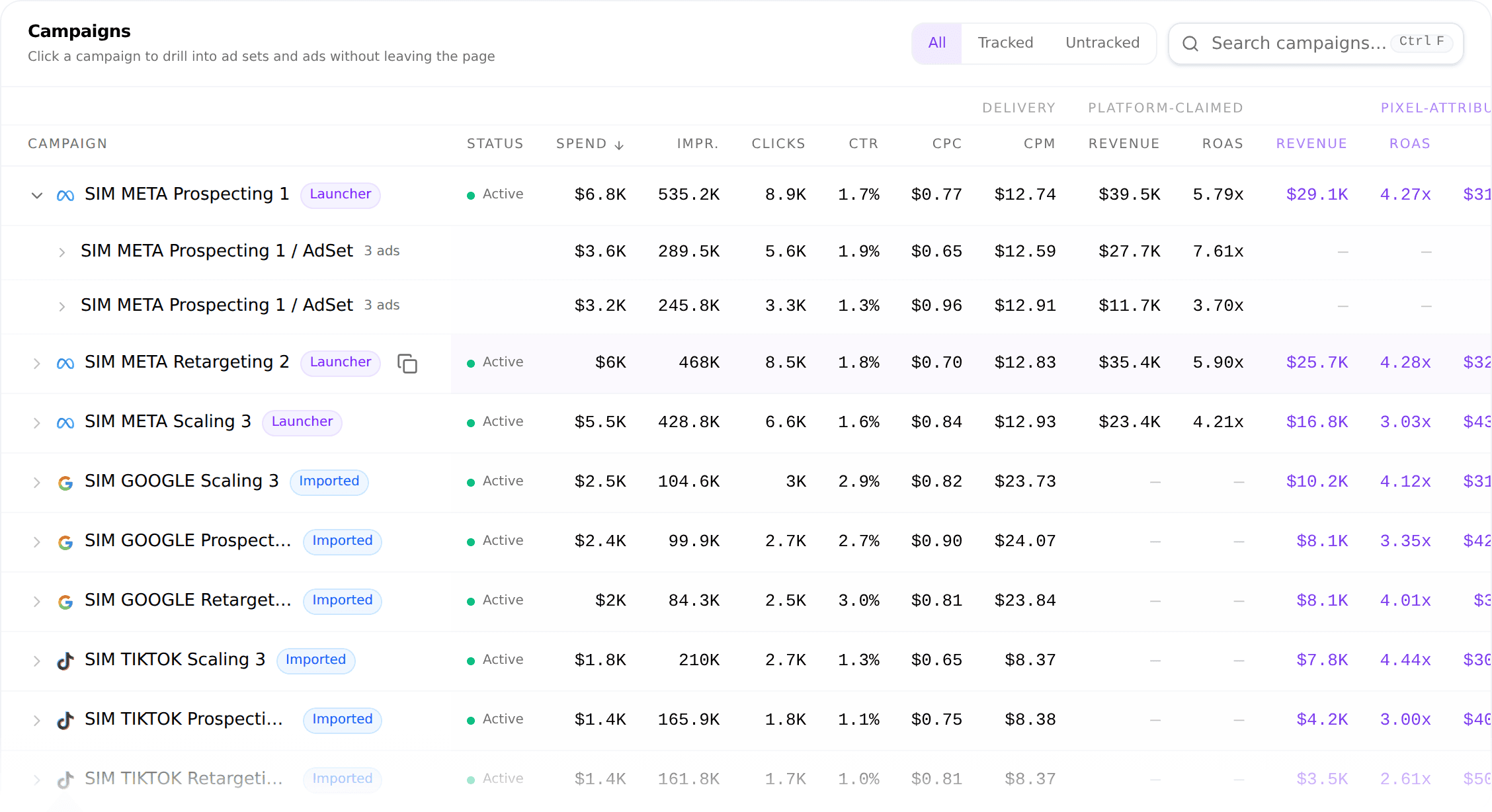1492x812 pixels.
Task: Sort by the IMPR. column header
Action: coord(698,143)
